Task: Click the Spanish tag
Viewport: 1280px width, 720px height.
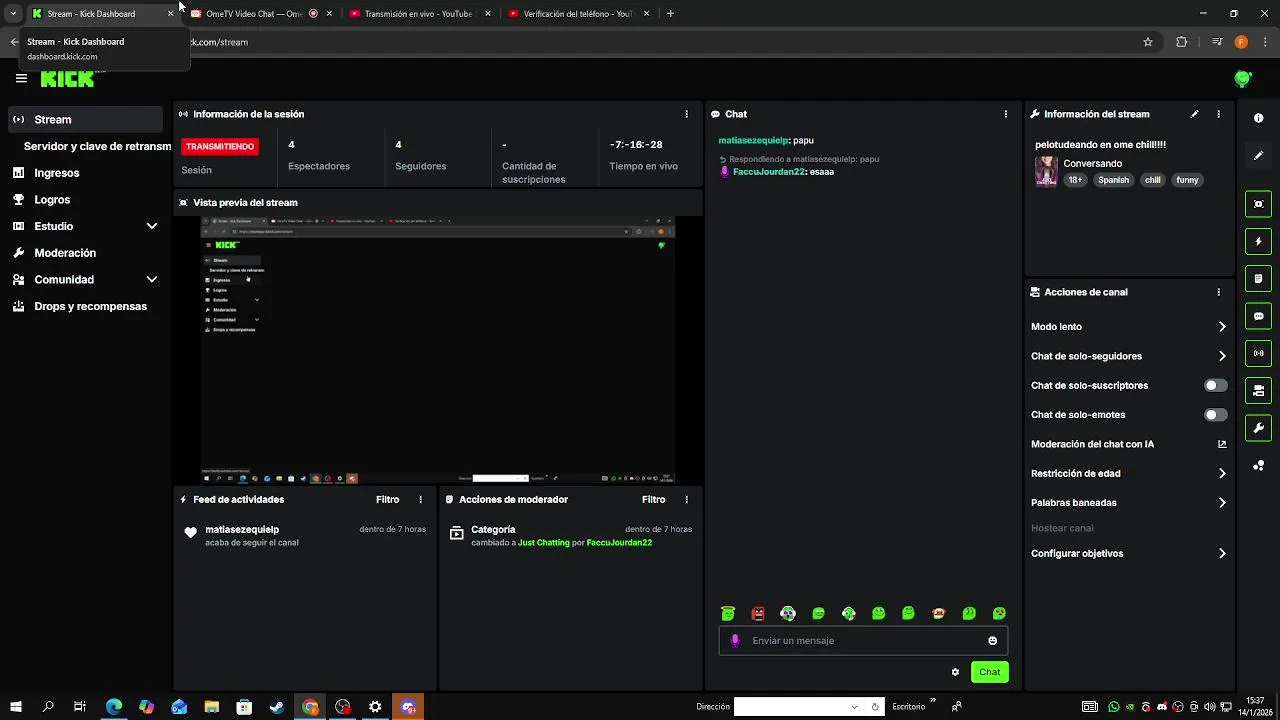Action: click(1113, 180)
